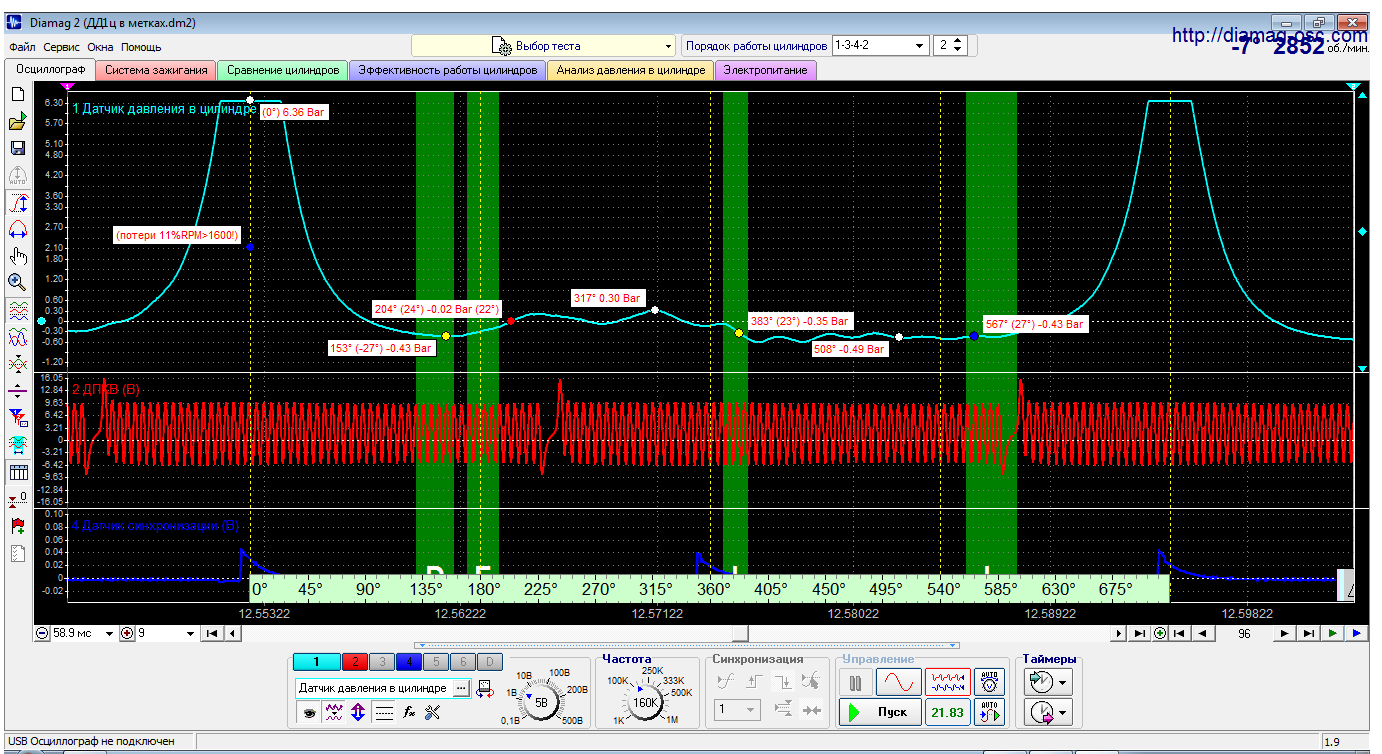Image resolution: width=1382 pixels, height=754 pixels.
Task: Open the Помощь menu
Action: (141, 47)
